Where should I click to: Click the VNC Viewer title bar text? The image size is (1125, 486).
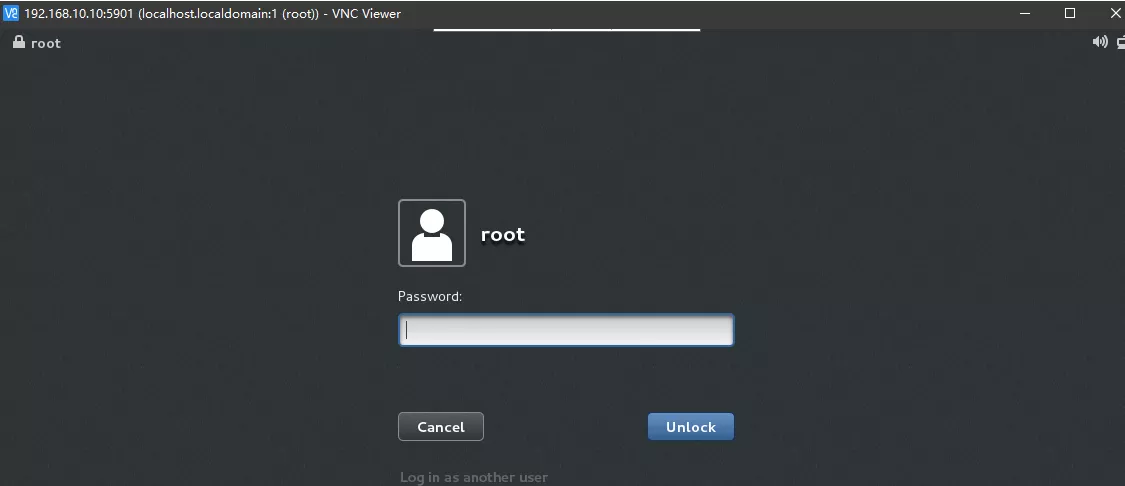[212, 13]
